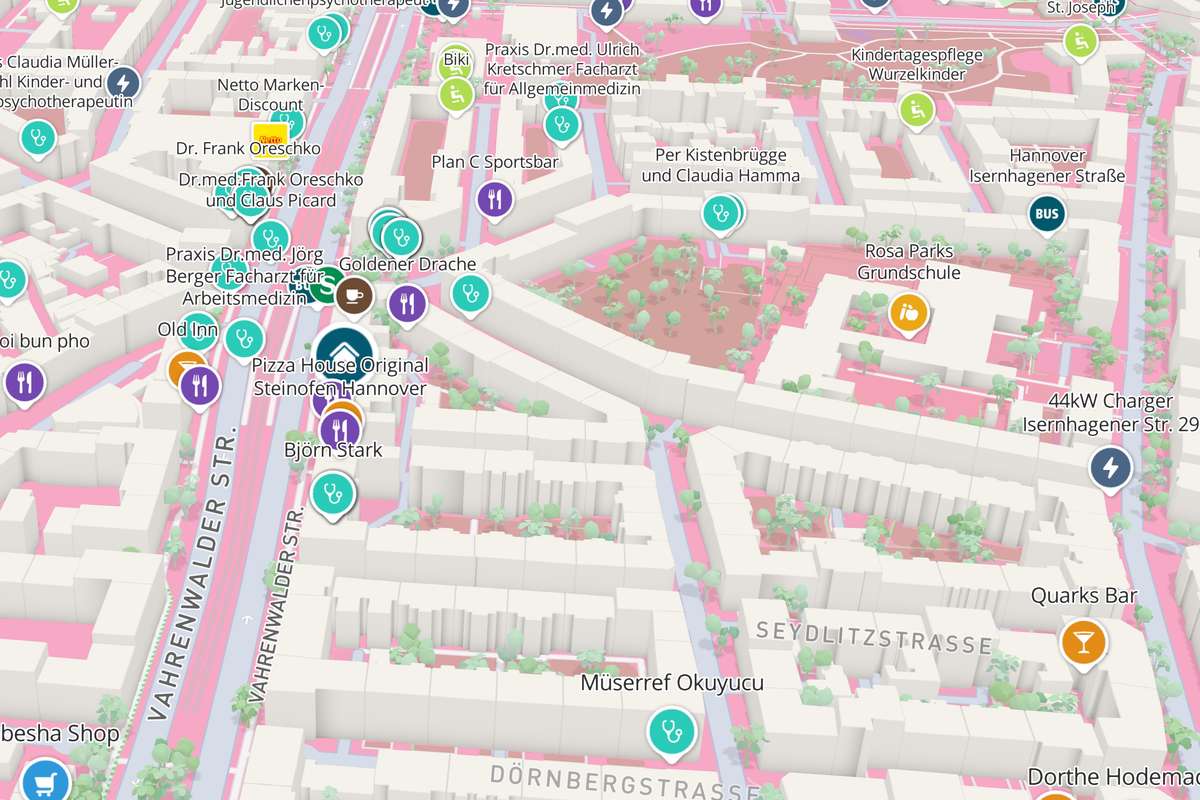Viewport: 1200px width, 800px height.
Task: Select the Plan C Sportsbar restaurant marker
Action: pos(494,199)
